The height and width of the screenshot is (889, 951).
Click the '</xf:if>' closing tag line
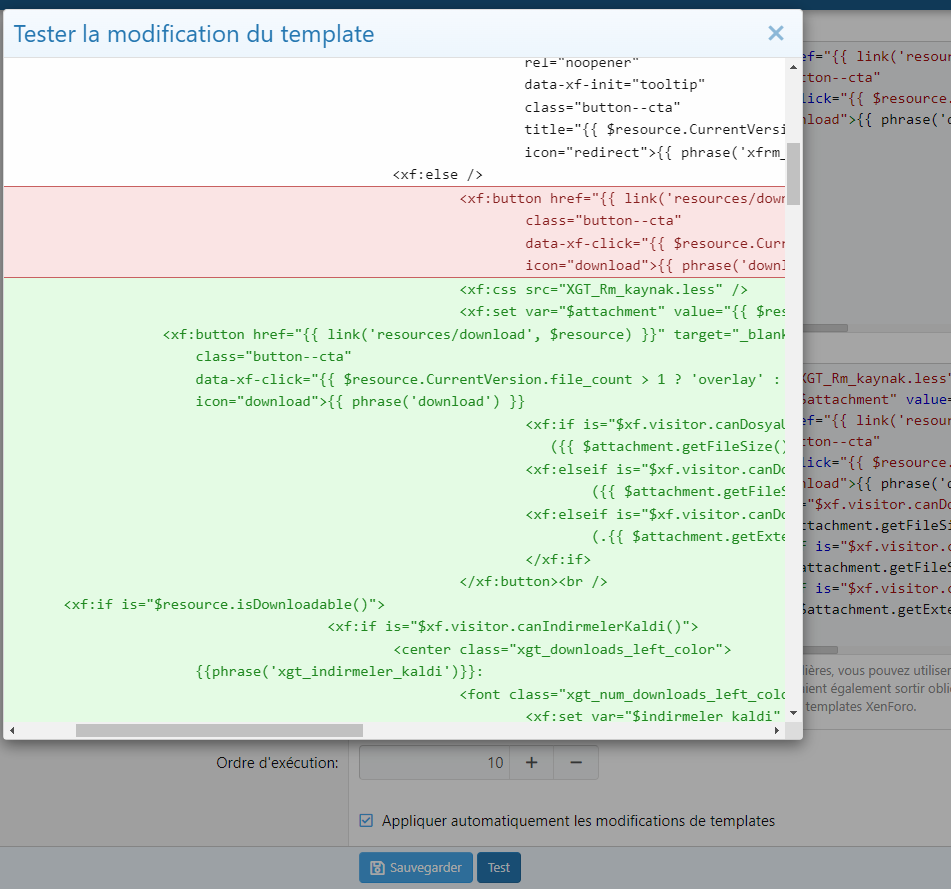(558, 559)
